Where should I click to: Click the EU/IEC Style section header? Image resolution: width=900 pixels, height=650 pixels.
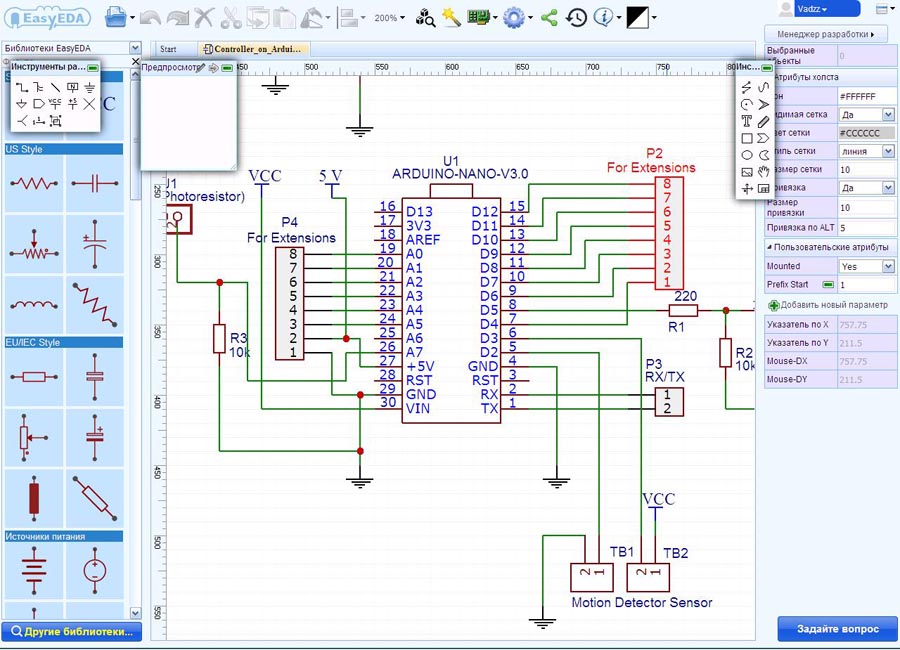[x=63, y=342]
